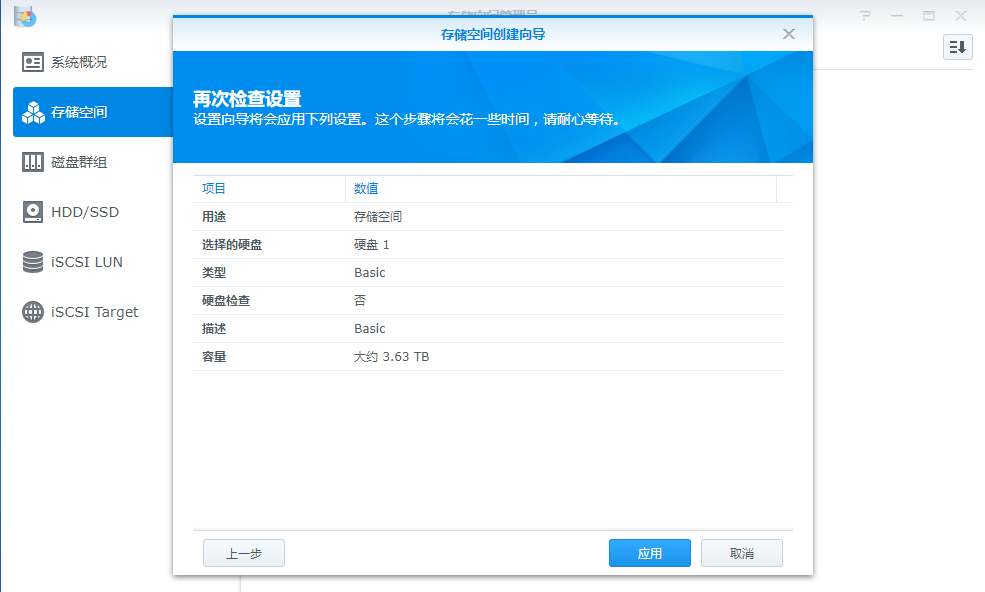Go back with the 上一步 button
The width and height of the screenshot is (985, 592).
click(x=244, y=553)
